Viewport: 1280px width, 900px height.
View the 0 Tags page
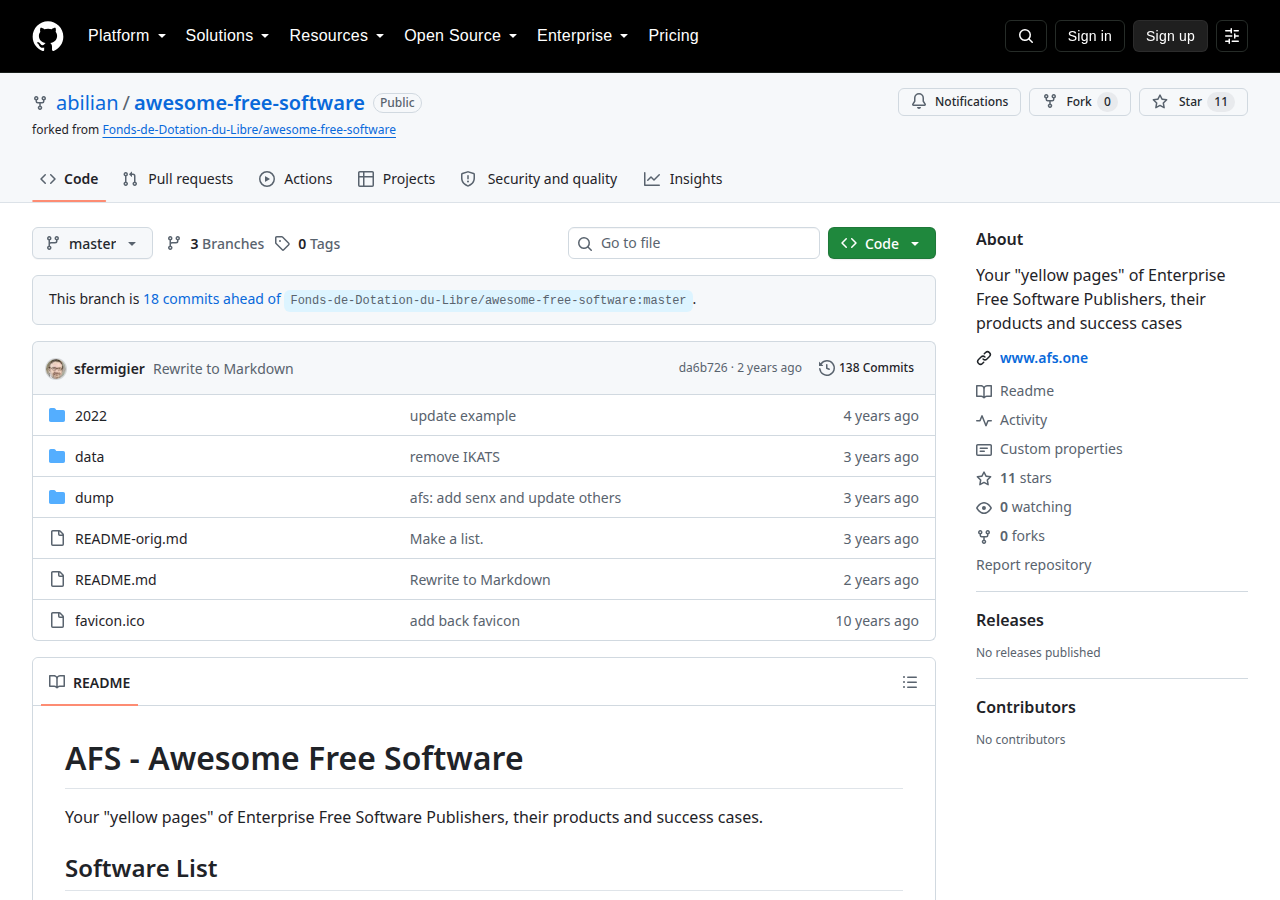(x=308, y=244)
